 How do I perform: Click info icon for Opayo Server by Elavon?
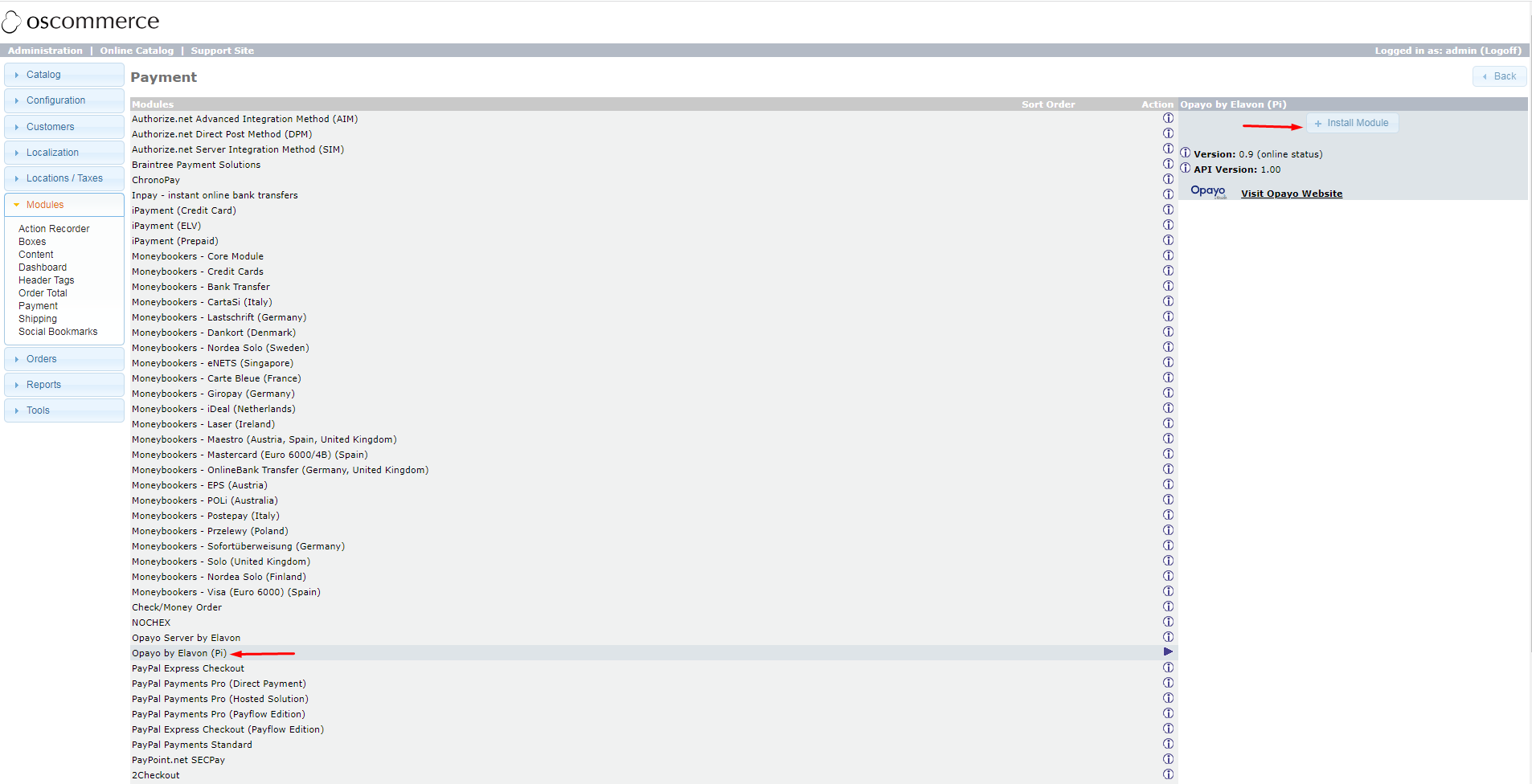point(1168,637)
